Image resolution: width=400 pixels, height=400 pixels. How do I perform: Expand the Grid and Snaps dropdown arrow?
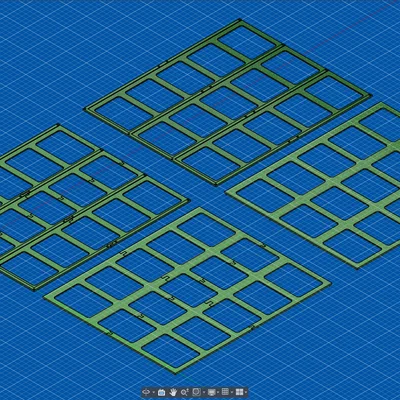point(232,392)
